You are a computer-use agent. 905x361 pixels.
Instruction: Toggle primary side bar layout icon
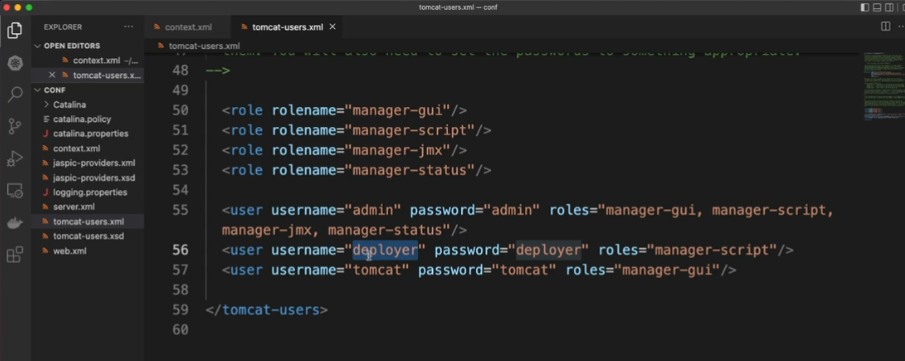[x=865, y=8]
